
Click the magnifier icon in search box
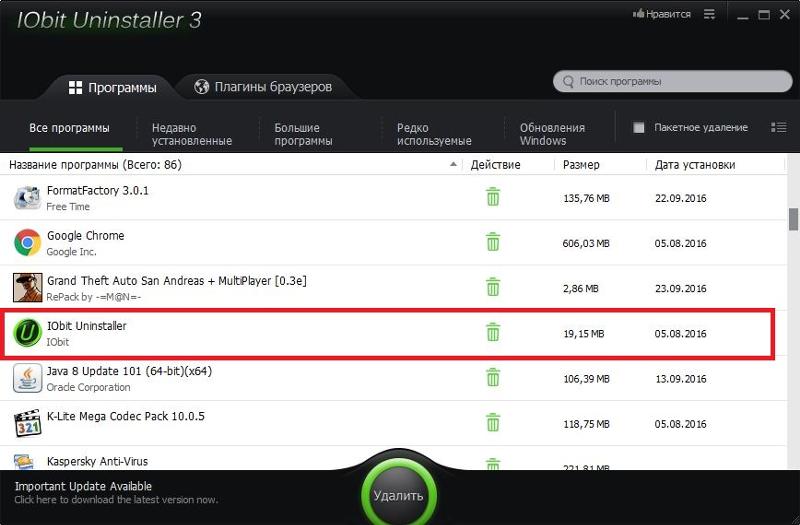(x=568, y=82)
